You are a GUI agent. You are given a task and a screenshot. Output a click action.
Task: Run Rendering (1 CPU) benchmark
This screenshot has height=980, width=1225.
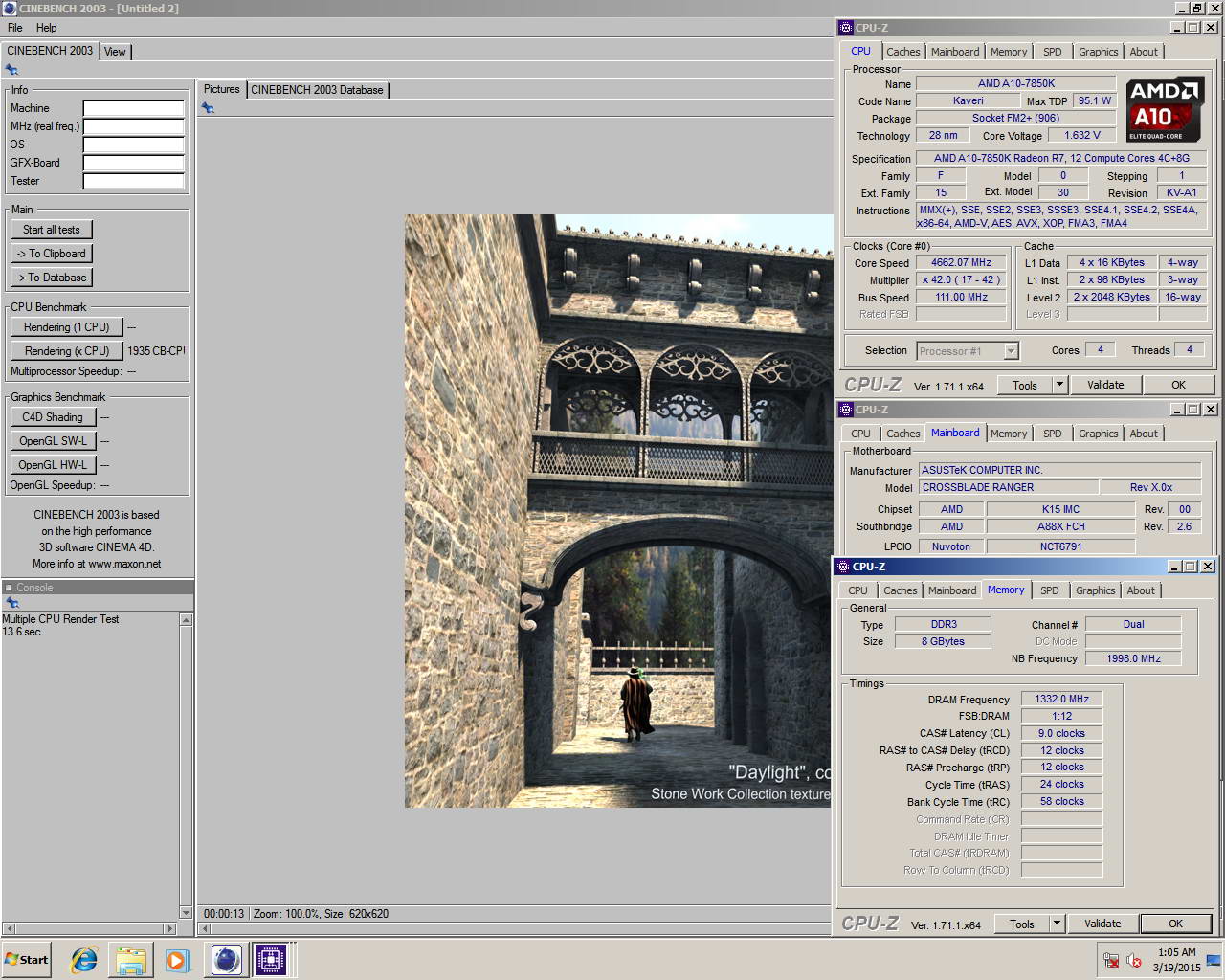[x=67, y=327]
